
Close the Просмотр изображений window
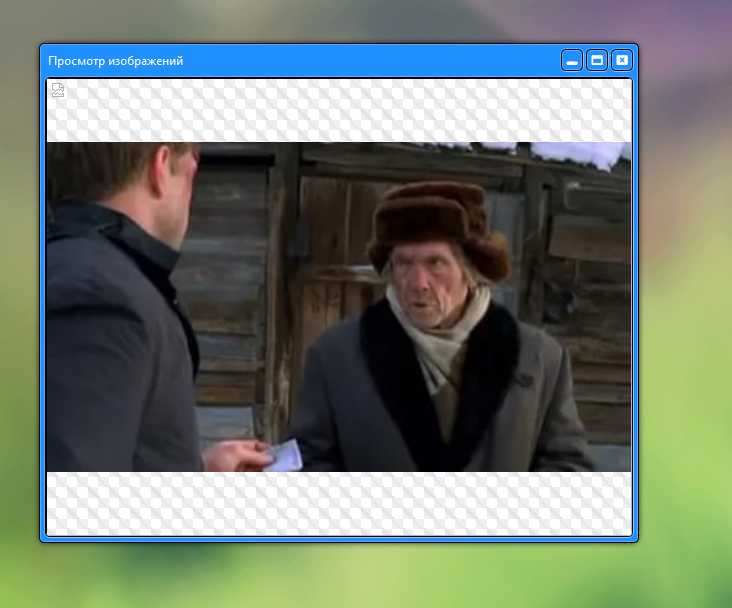pyautogui.click(x=622, y=60)
